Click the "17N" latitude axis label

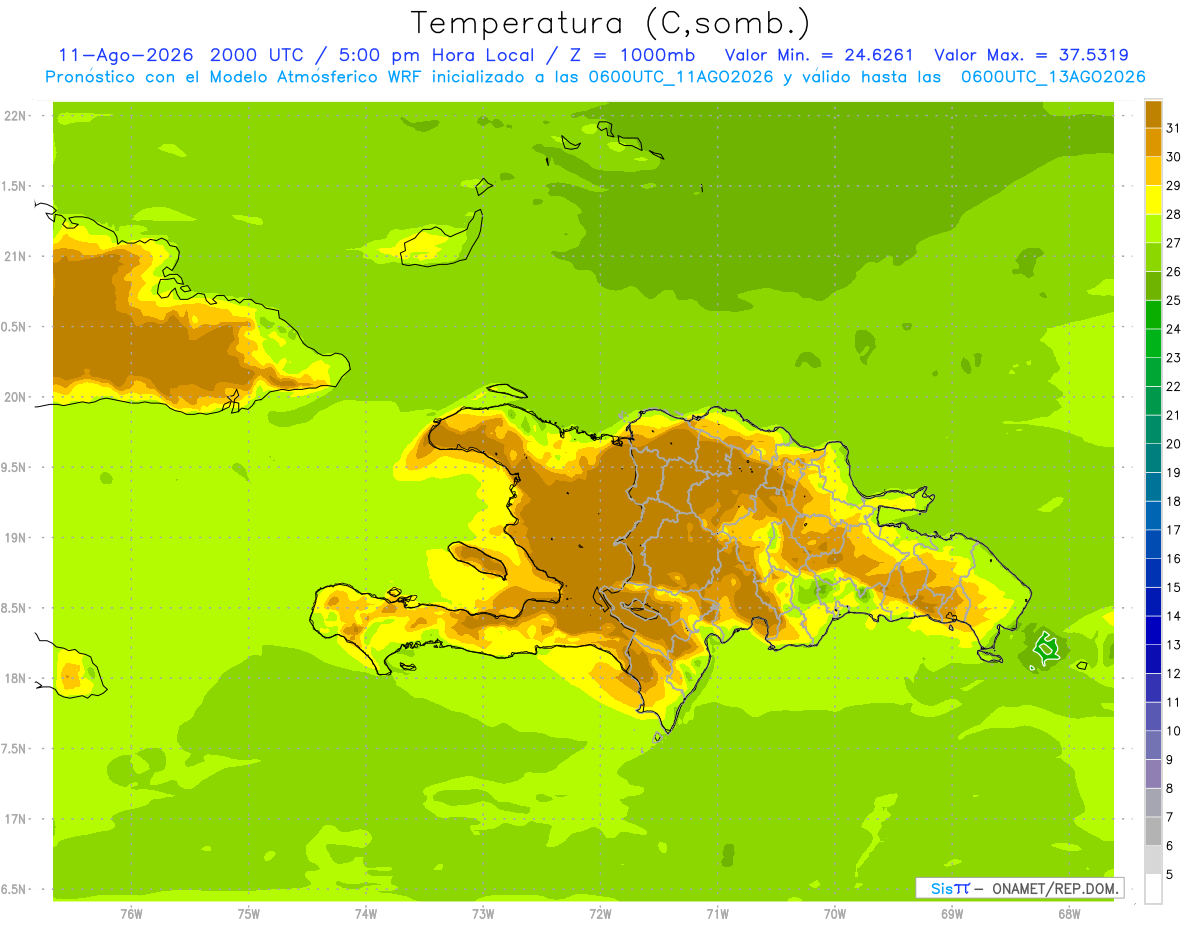[x=17, y=819]
